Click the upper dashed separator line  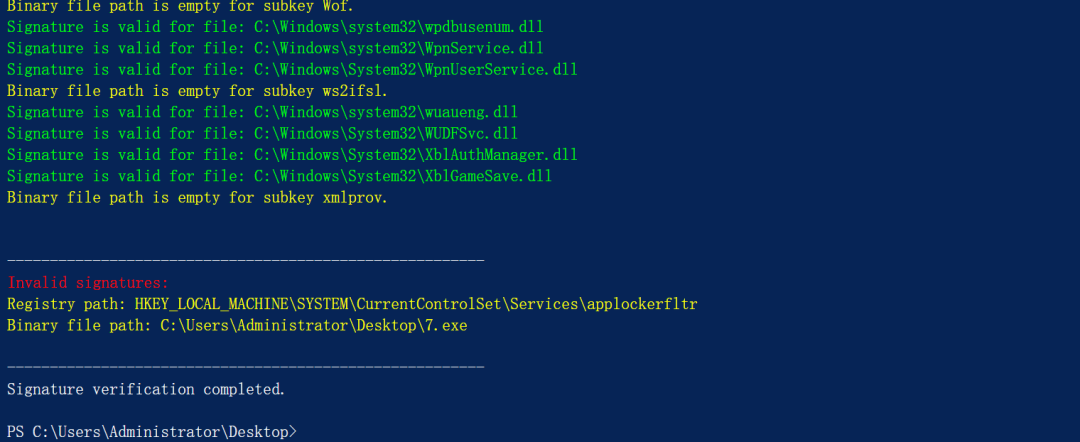click(x=246, y=261)
